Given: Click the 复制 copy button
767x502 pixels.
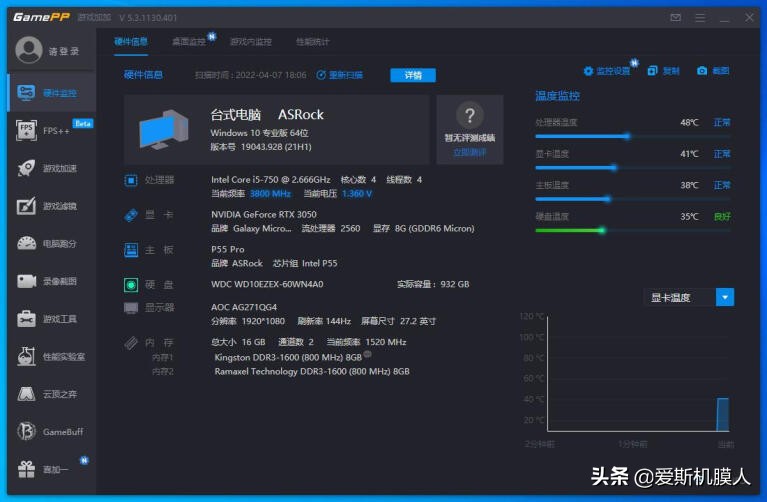Looking at the screenshot, I should tap(663, 71).
